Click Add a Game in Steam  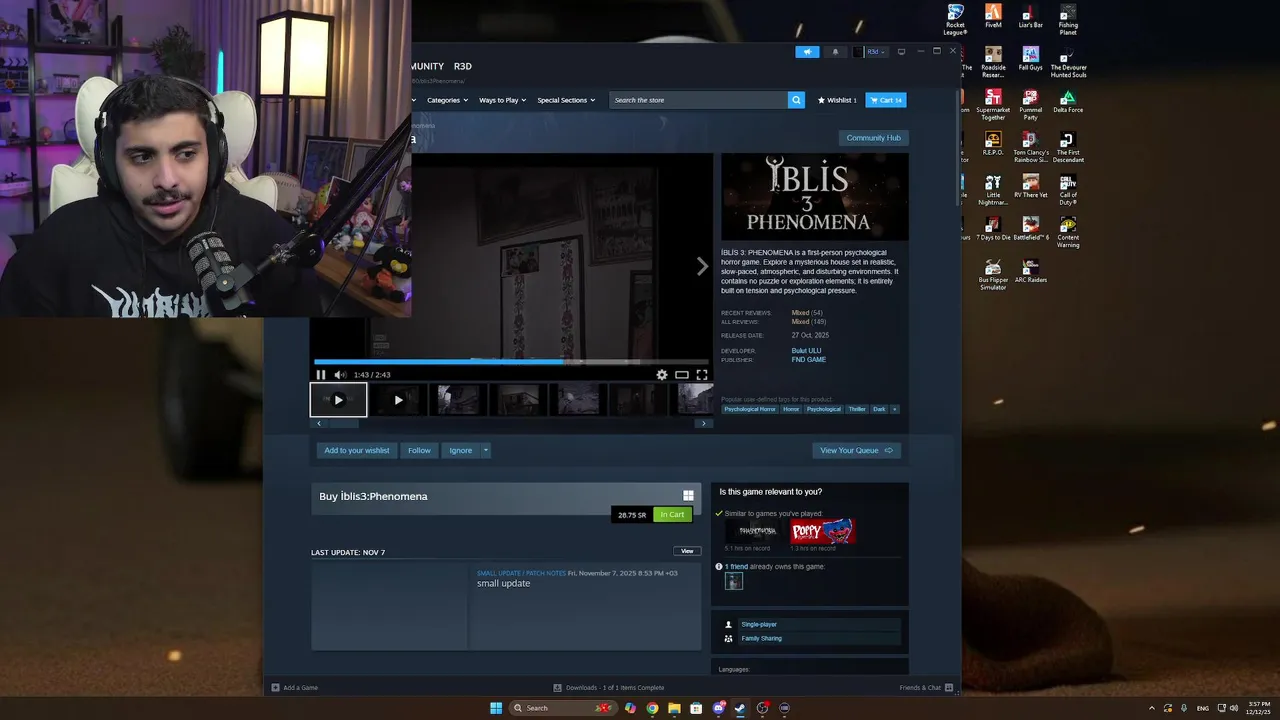[295, 688]
